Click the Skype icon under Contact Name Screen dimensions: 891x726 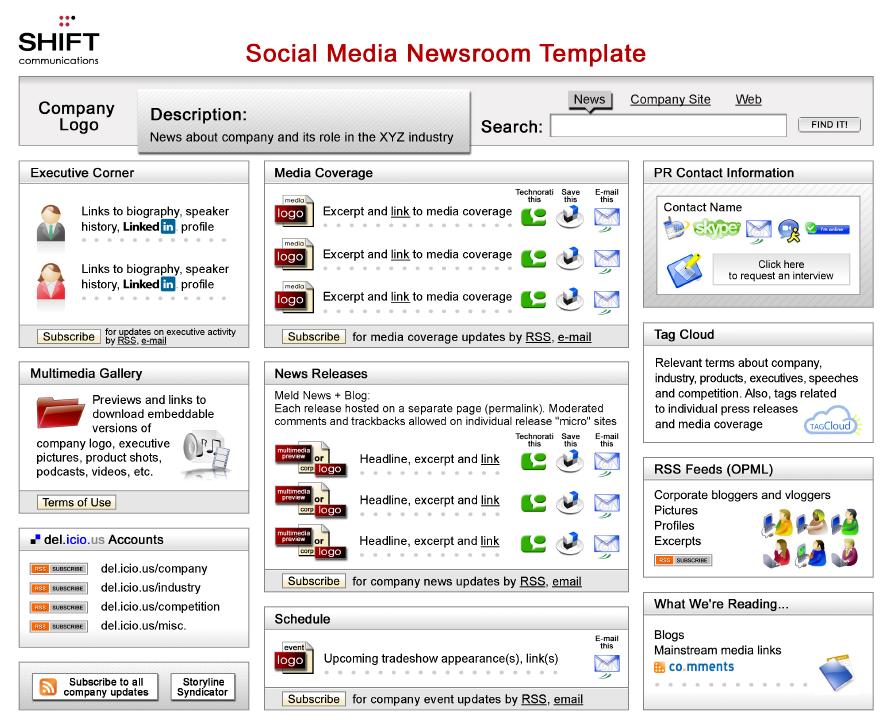[x=717, y=228]
